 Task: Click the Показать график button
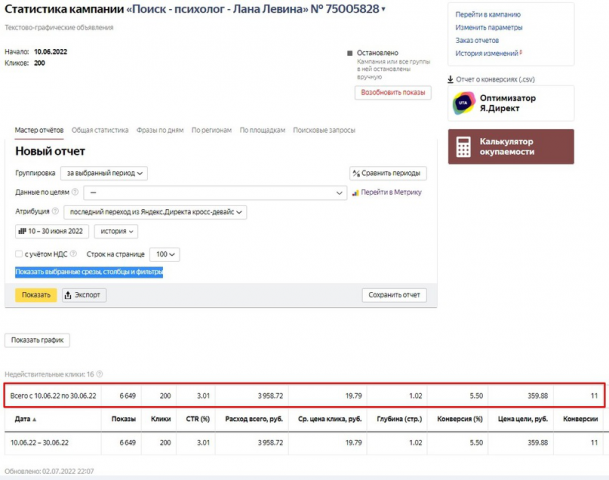[x=37, y=340]
